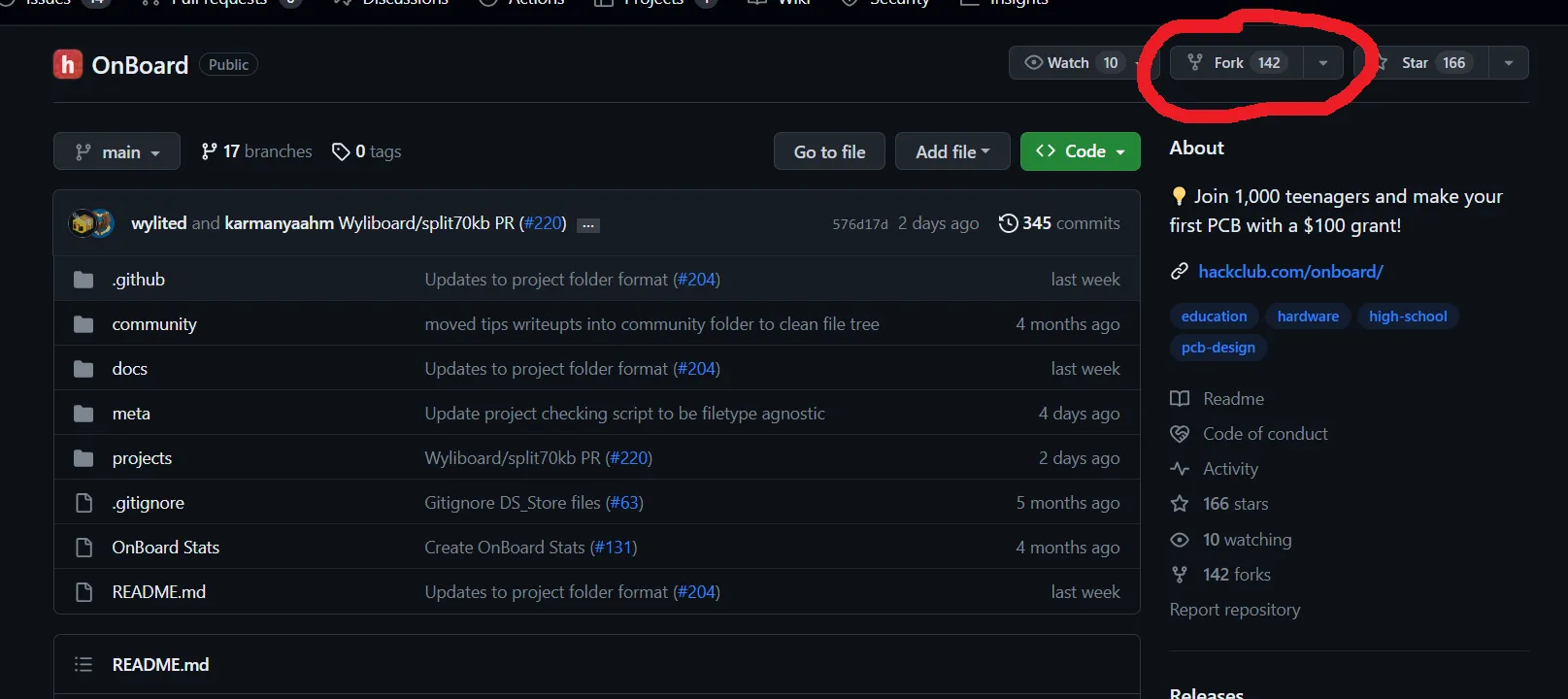1568x699 pixels.
Task: Fork the OnBoard repository
Action: (x=1237, y=63)
